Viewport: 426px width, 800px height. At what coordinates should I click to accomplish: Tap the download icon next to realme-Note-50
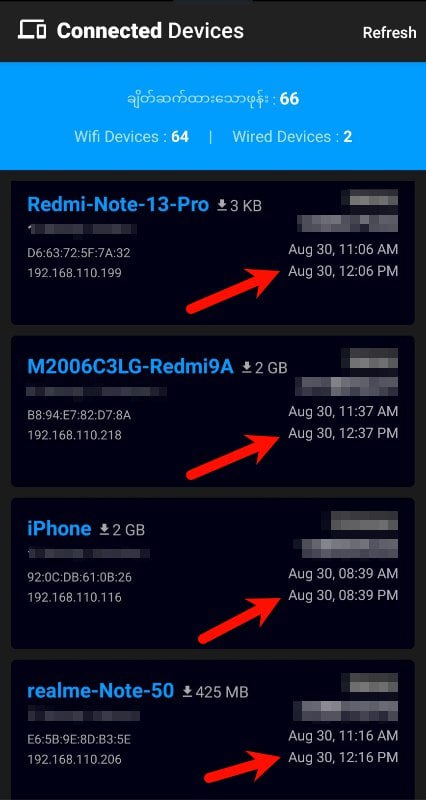(x=188, y=691)
